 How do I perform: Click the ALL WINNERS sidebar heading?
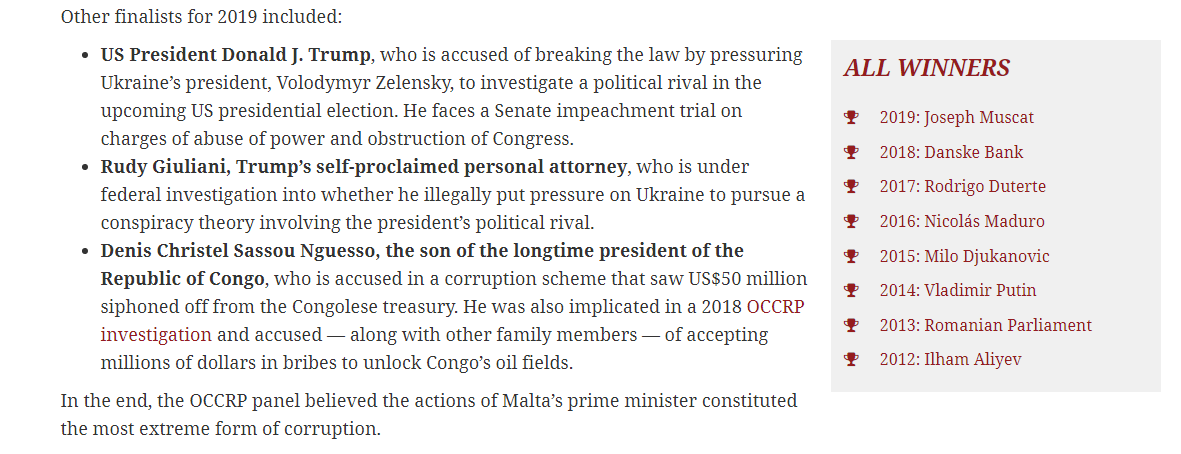pyautogui.click(x=926, y=68)
